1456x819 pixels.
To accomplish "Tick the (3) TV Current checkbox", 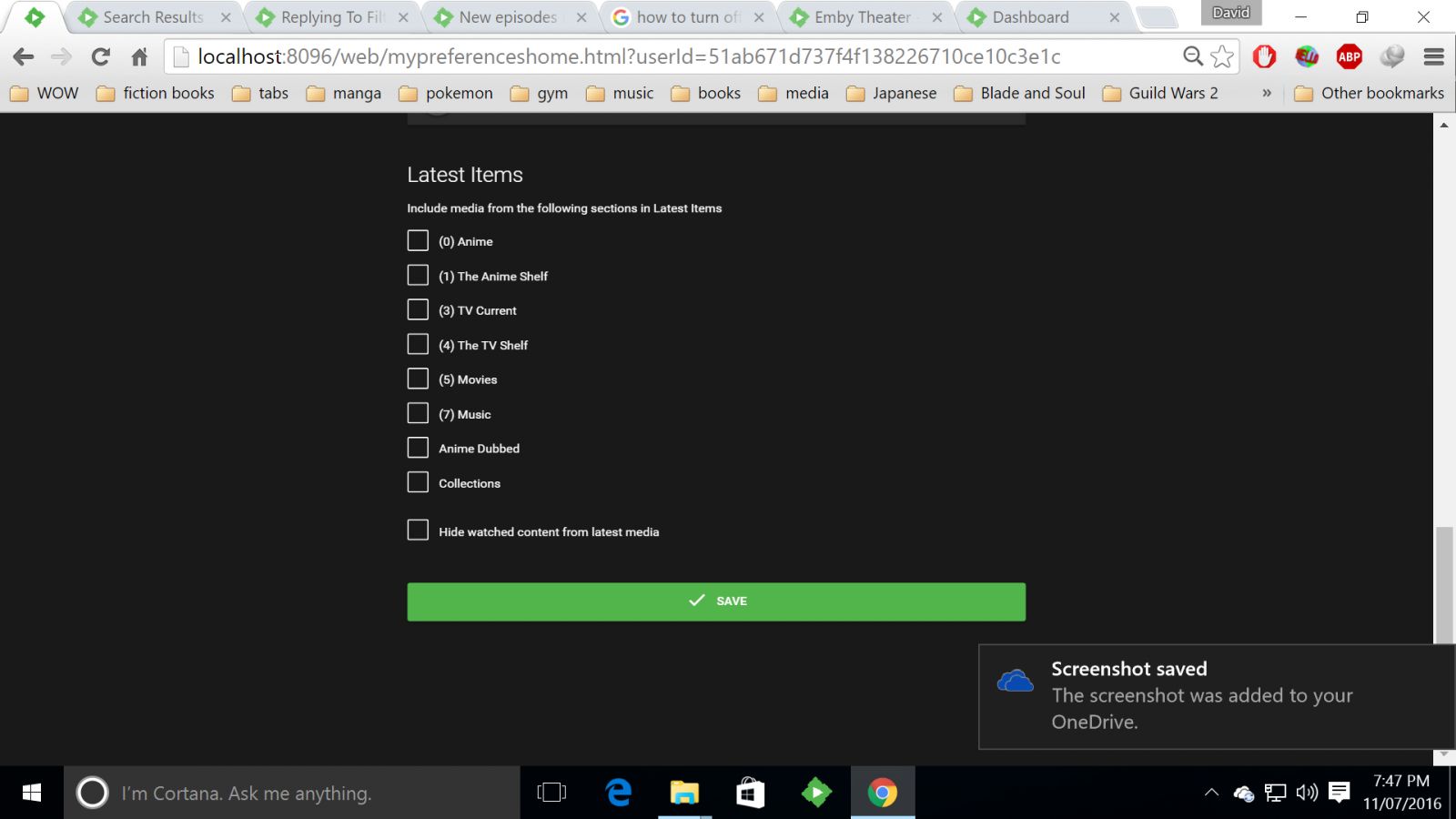I will [418, 309].
